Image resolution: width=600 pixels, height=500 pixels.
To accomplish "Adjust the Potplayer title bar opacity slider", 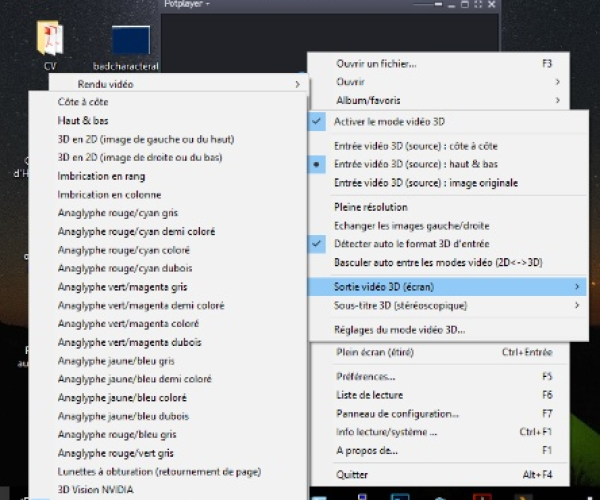I will pyautogui.click(x=428, y=4).
